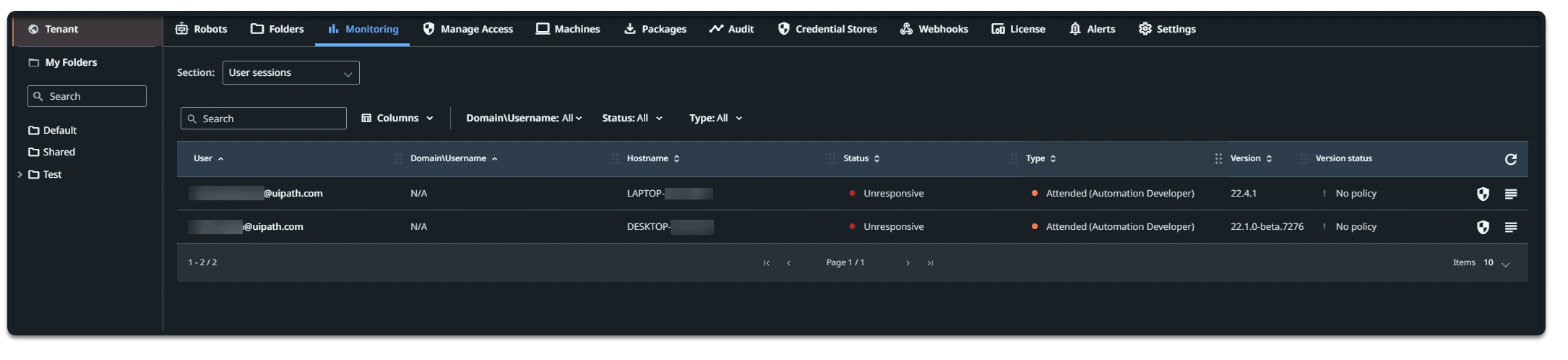Viewport: 1568px width, 360px height.
Task: Click version 22.1.0-beta.7276 cell
Action: tap(1267, 226)
